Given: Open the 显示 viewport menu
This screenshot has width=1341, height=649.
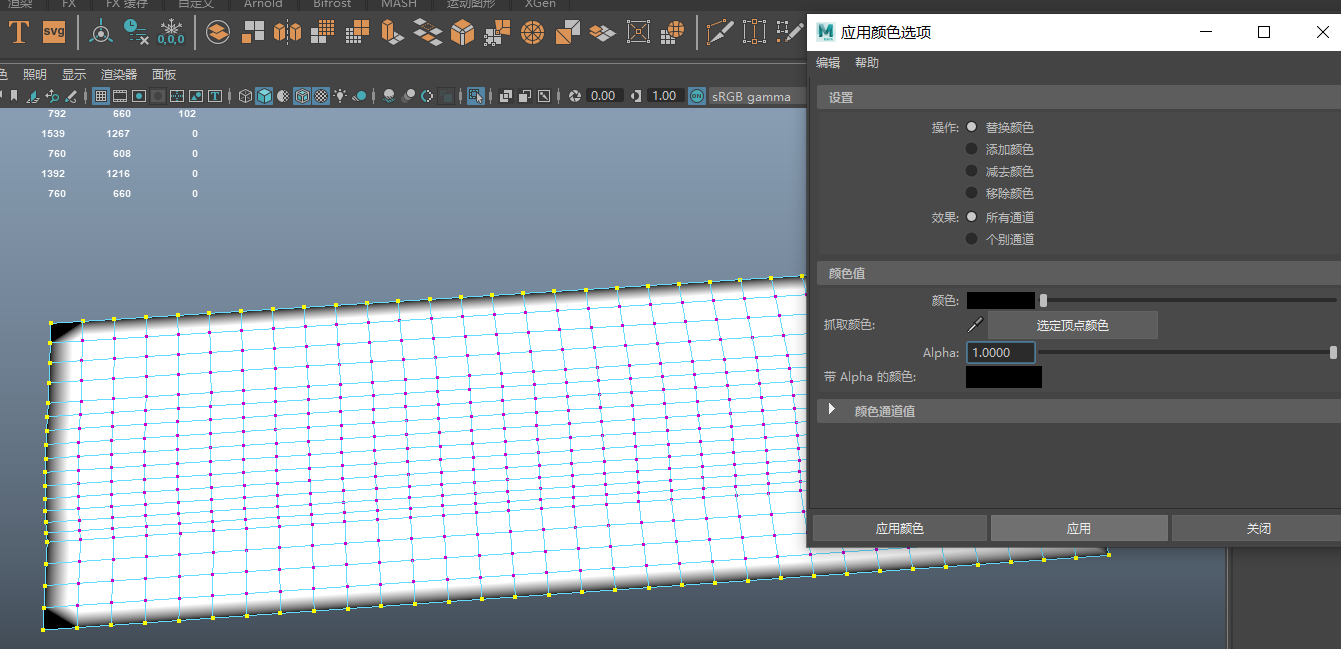Looking at the screenshot, I should click(x=74, y=75).
